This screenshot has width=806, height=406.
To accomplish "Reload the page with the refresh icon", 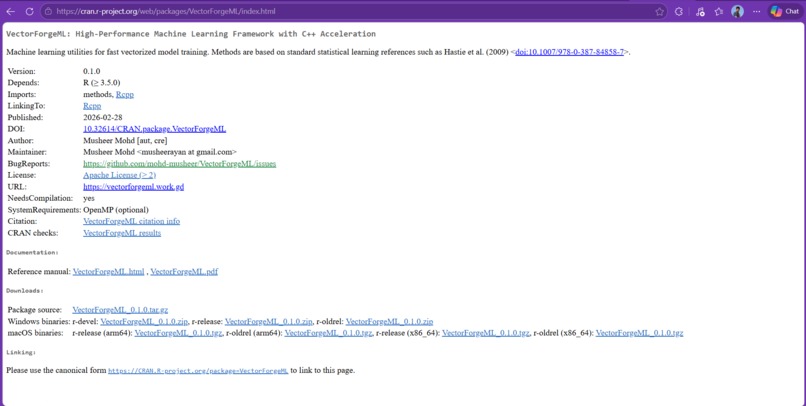I will tap(29, 11).
